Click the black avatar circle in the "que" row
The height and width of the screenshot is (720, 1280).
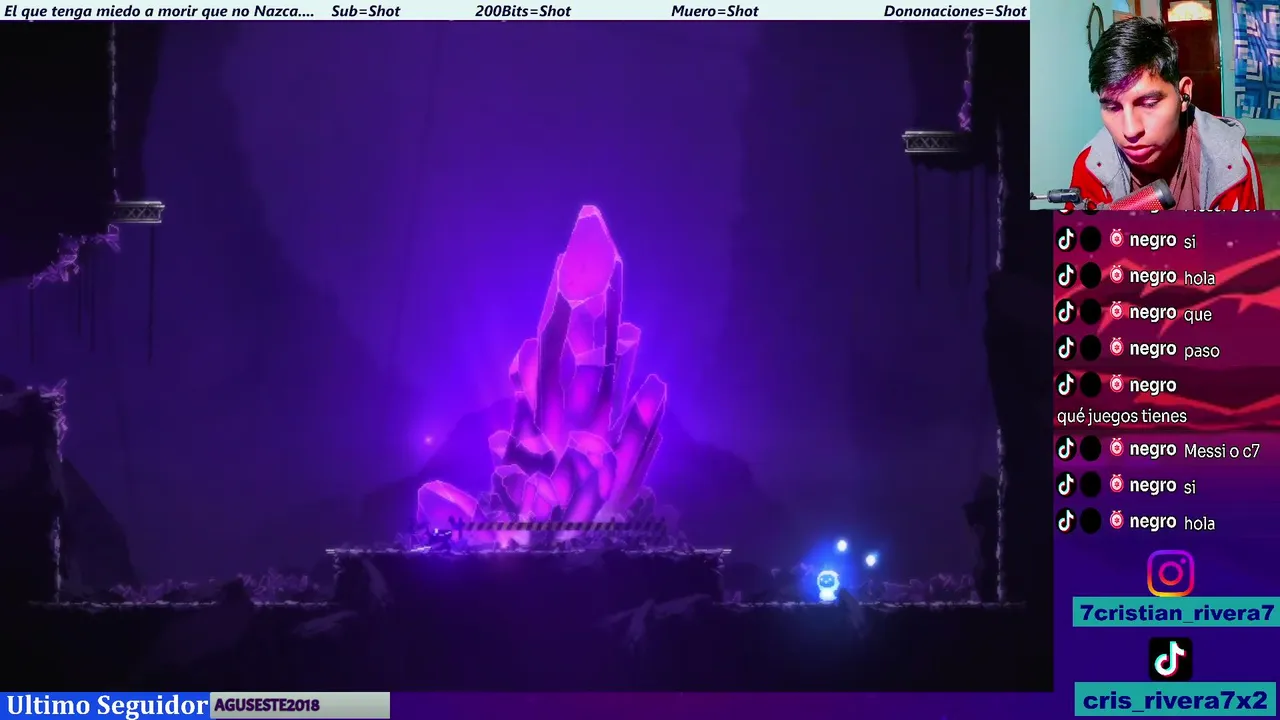point(1091,312)
